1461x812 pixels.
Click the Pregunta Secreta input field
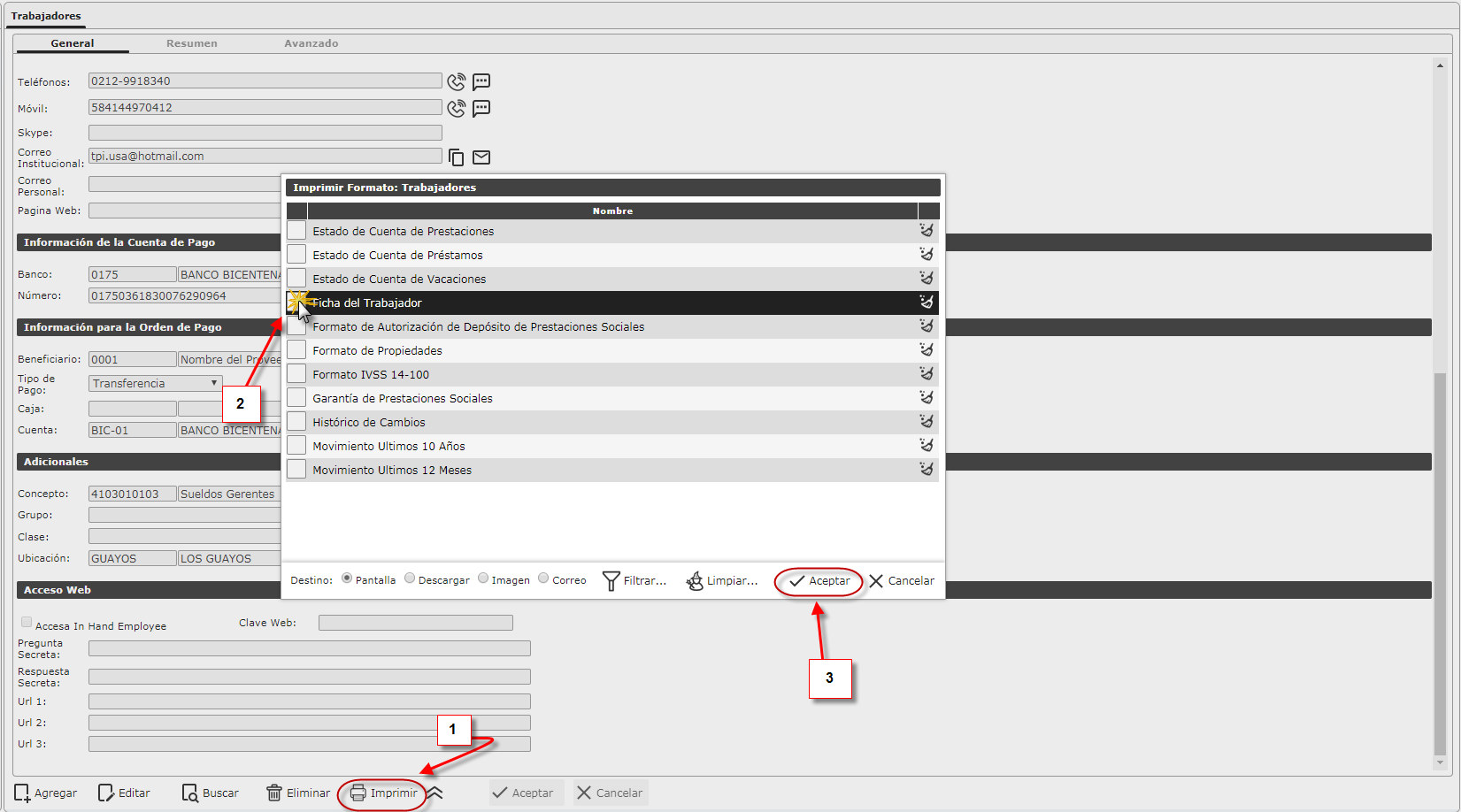click(x=310, y=648)
